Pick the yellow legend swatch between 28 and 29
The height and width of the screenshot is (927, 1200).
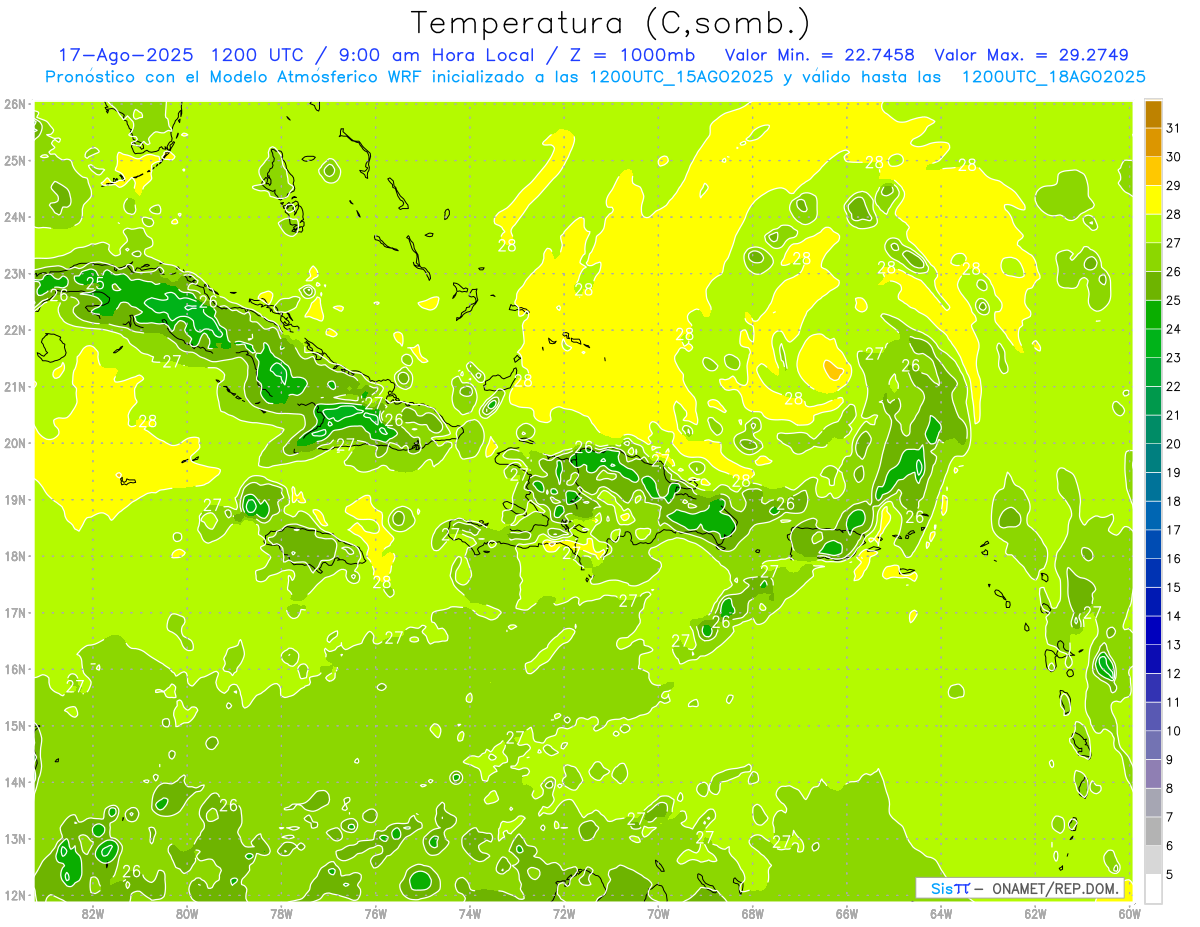click(x=1153, y=200)
